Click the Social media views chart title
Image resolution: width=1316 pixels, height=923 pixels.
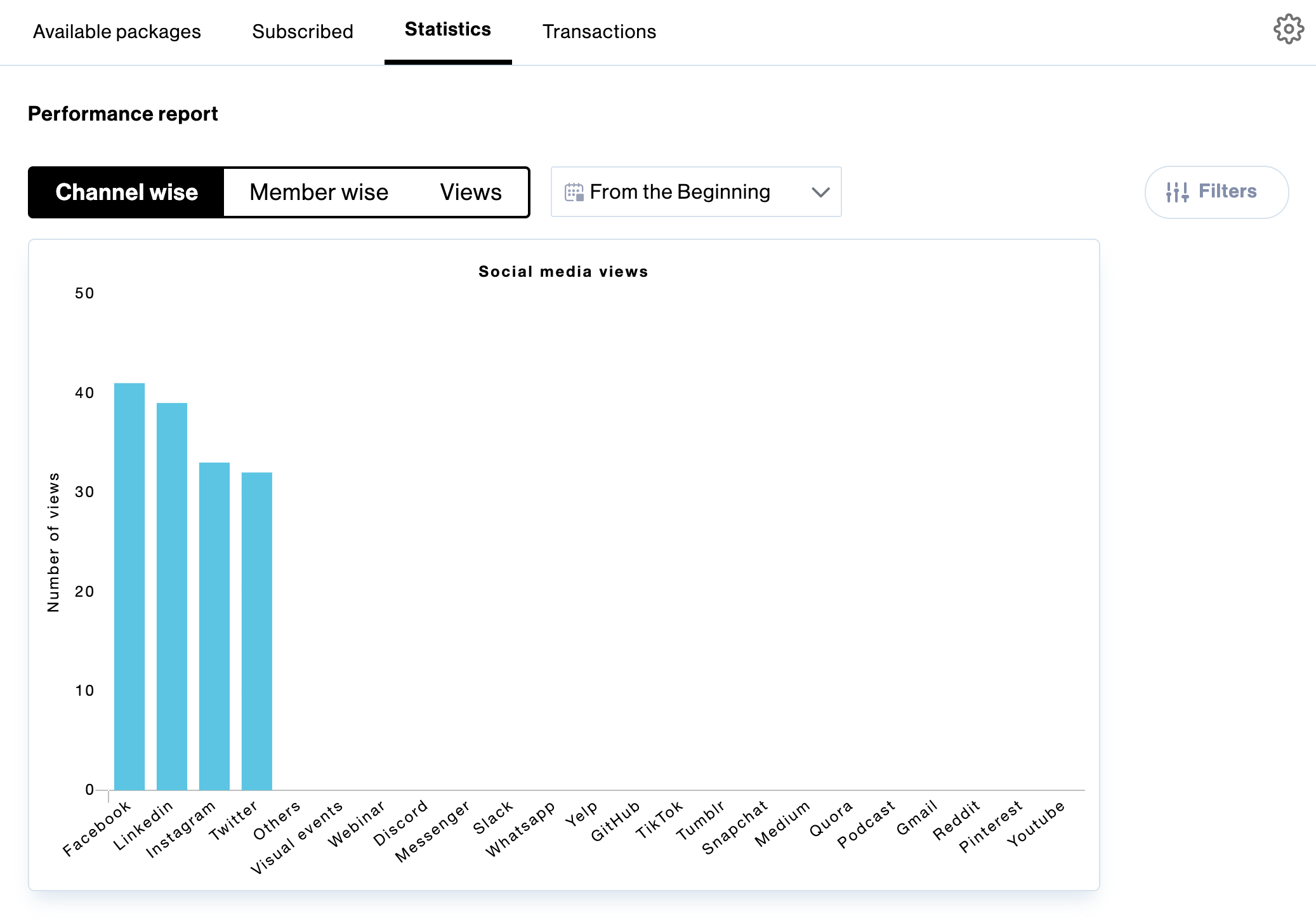(x=563, y=272)
